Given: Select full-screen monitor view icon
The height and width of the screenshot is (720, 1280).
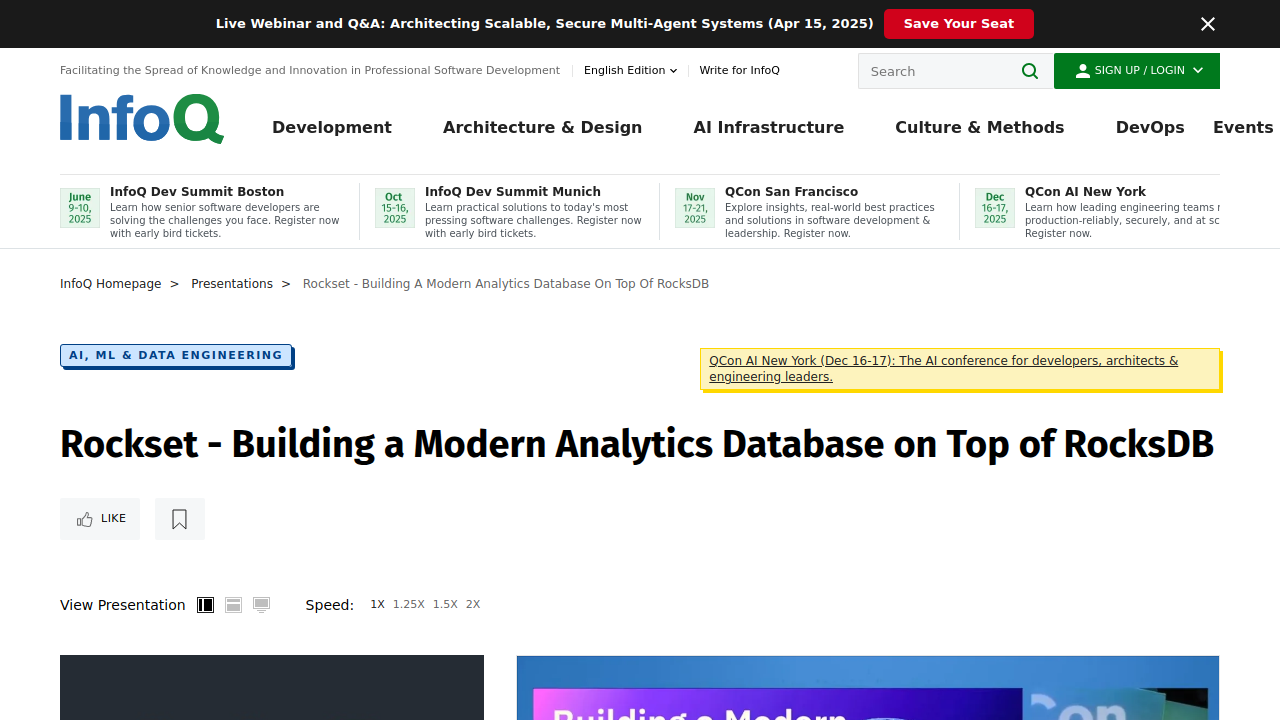Looking at the screenshot, I should (261, 605).
